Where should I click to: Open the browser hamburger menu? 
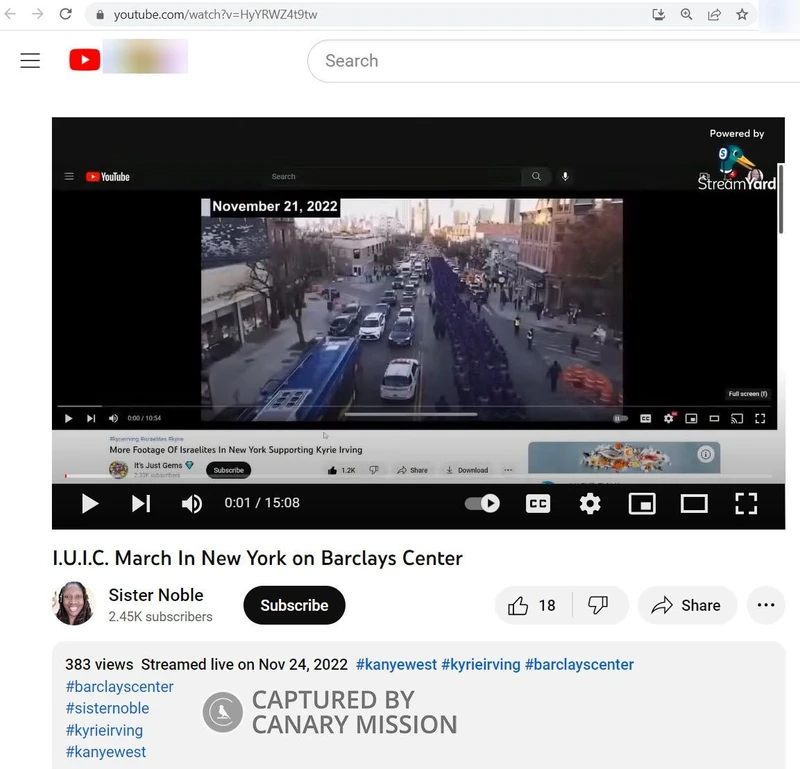(30, 60)
